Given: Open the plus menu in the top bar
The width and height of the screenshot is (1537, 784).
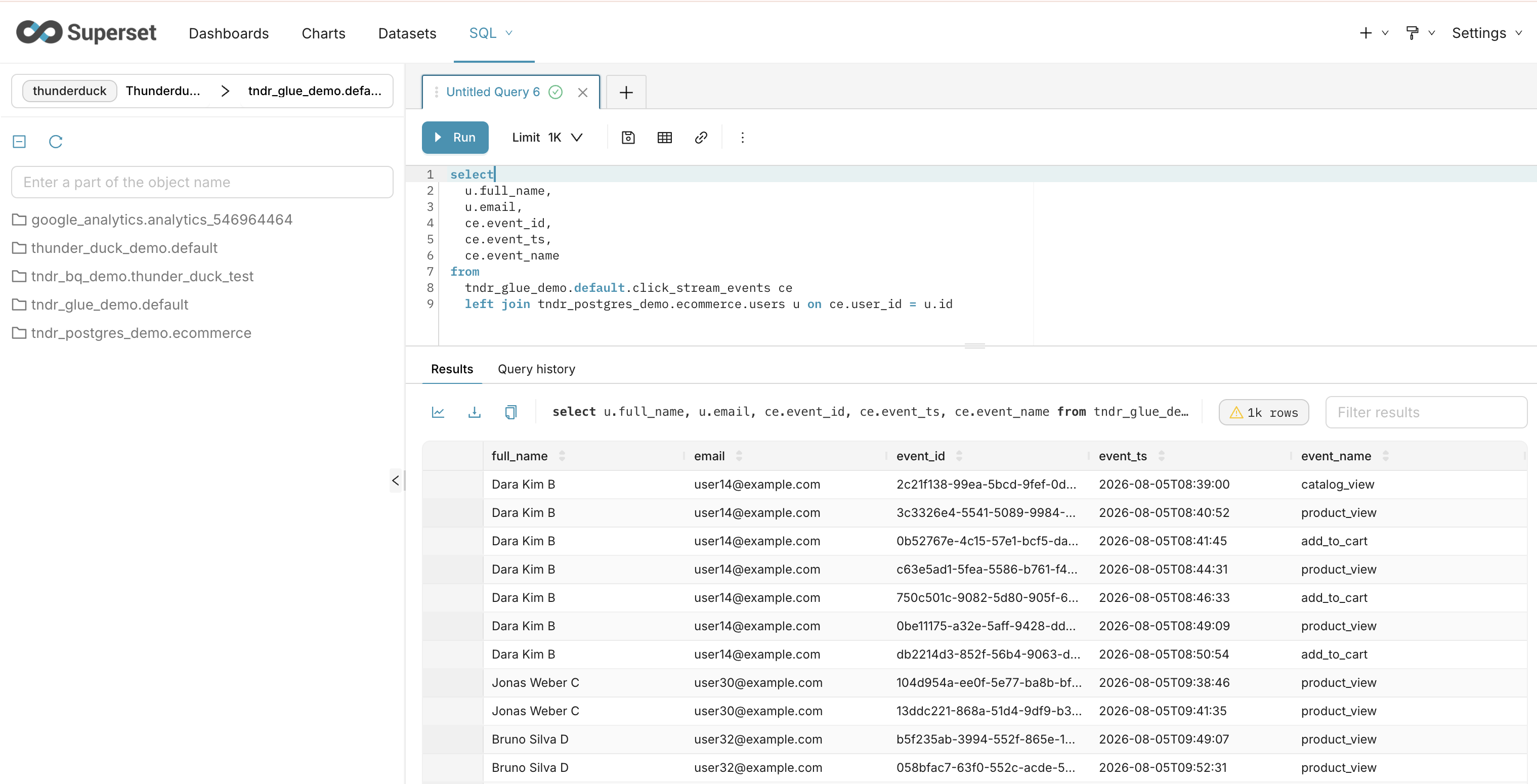Looking at the screenshot, I should [1373, 33].
